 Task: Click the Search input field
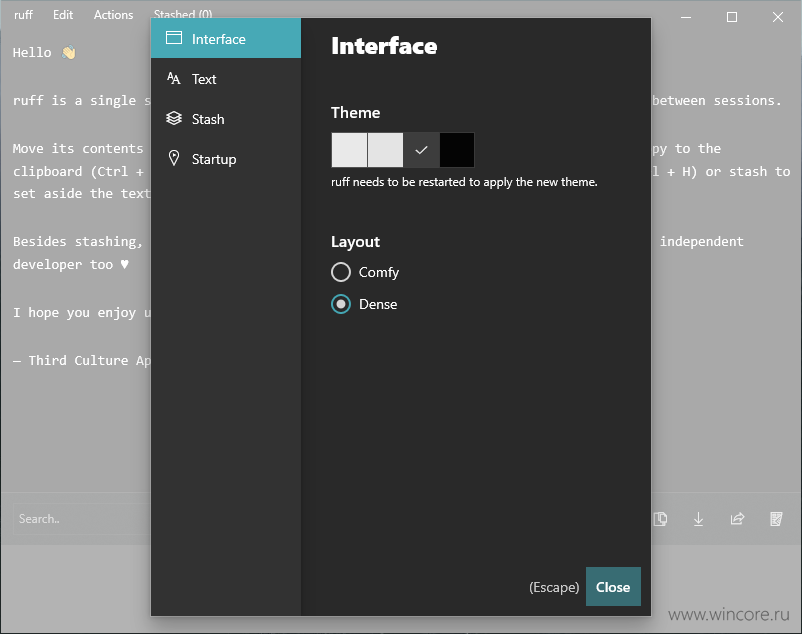pos(82,519)
